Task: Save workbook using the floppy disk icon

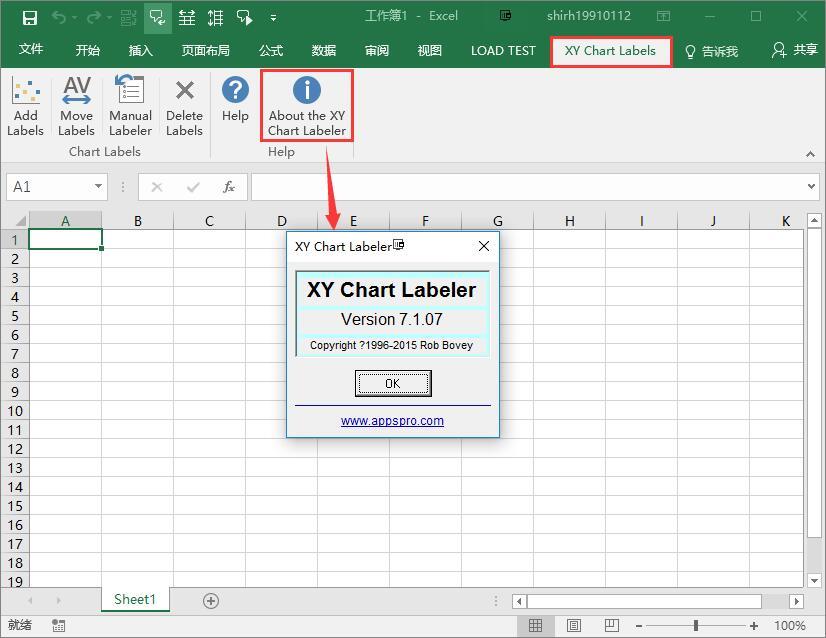Action: (x=30, y=18)
